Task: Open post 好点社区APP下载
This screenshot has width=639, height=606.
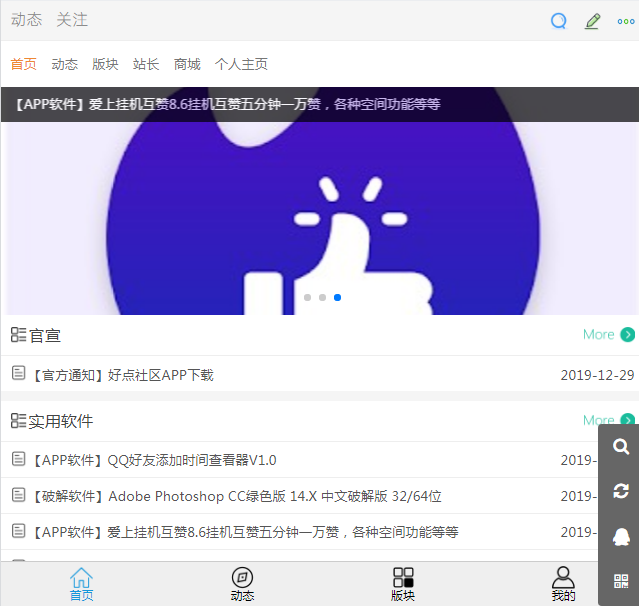Action: coord(122,375)
